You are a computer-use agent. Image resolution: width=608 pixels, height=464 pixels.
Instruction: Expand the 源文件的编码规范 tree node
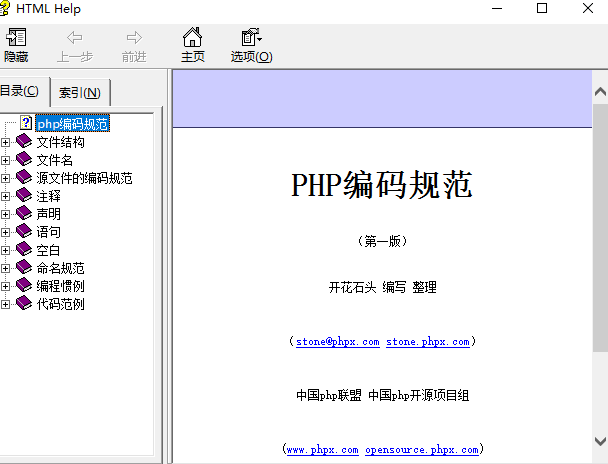click(x=6, y=179)
